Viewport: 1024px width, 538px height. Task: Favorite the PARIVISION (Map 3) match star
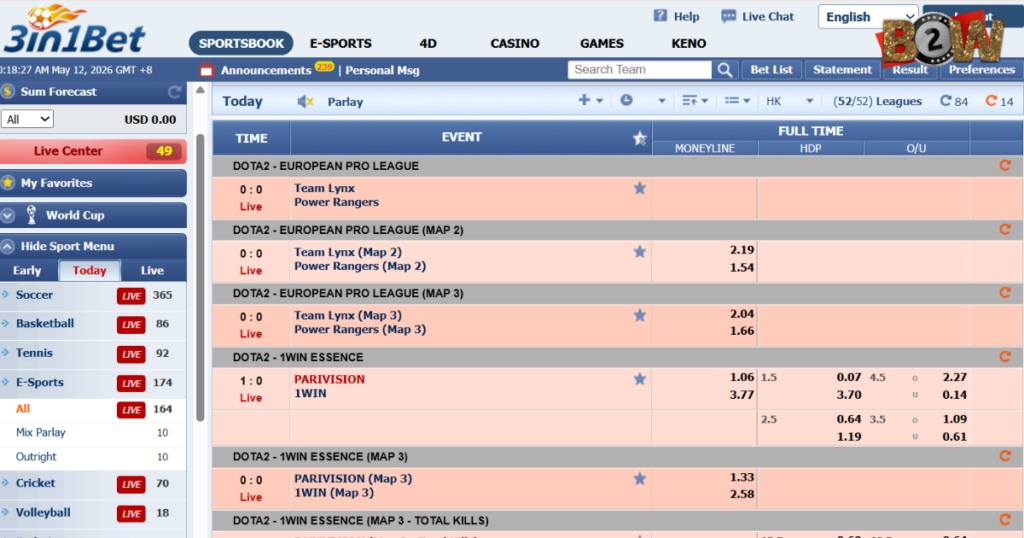[x=639, y=479]
